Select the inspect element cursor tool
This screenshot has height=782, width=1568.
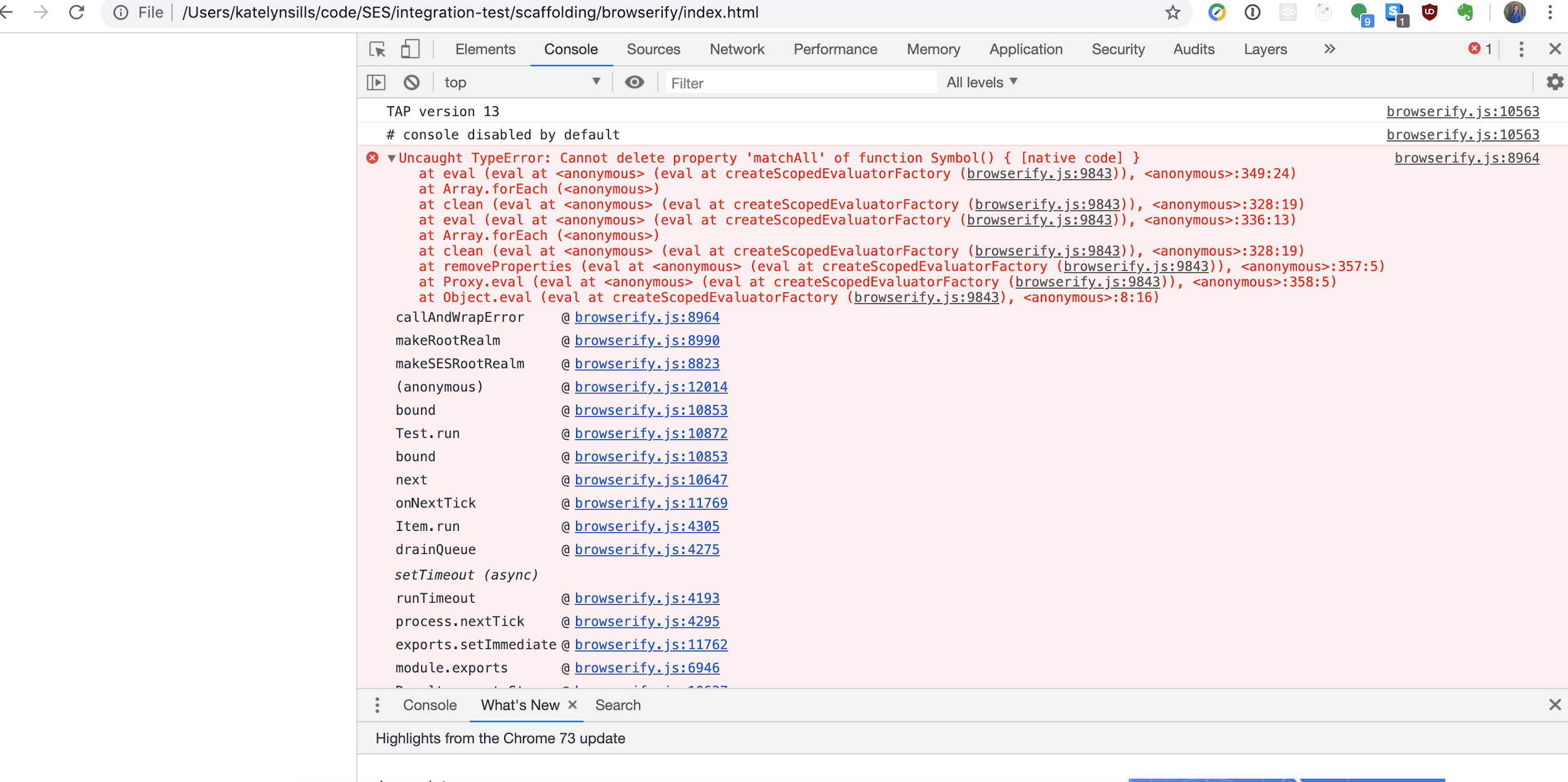point(377,49)
